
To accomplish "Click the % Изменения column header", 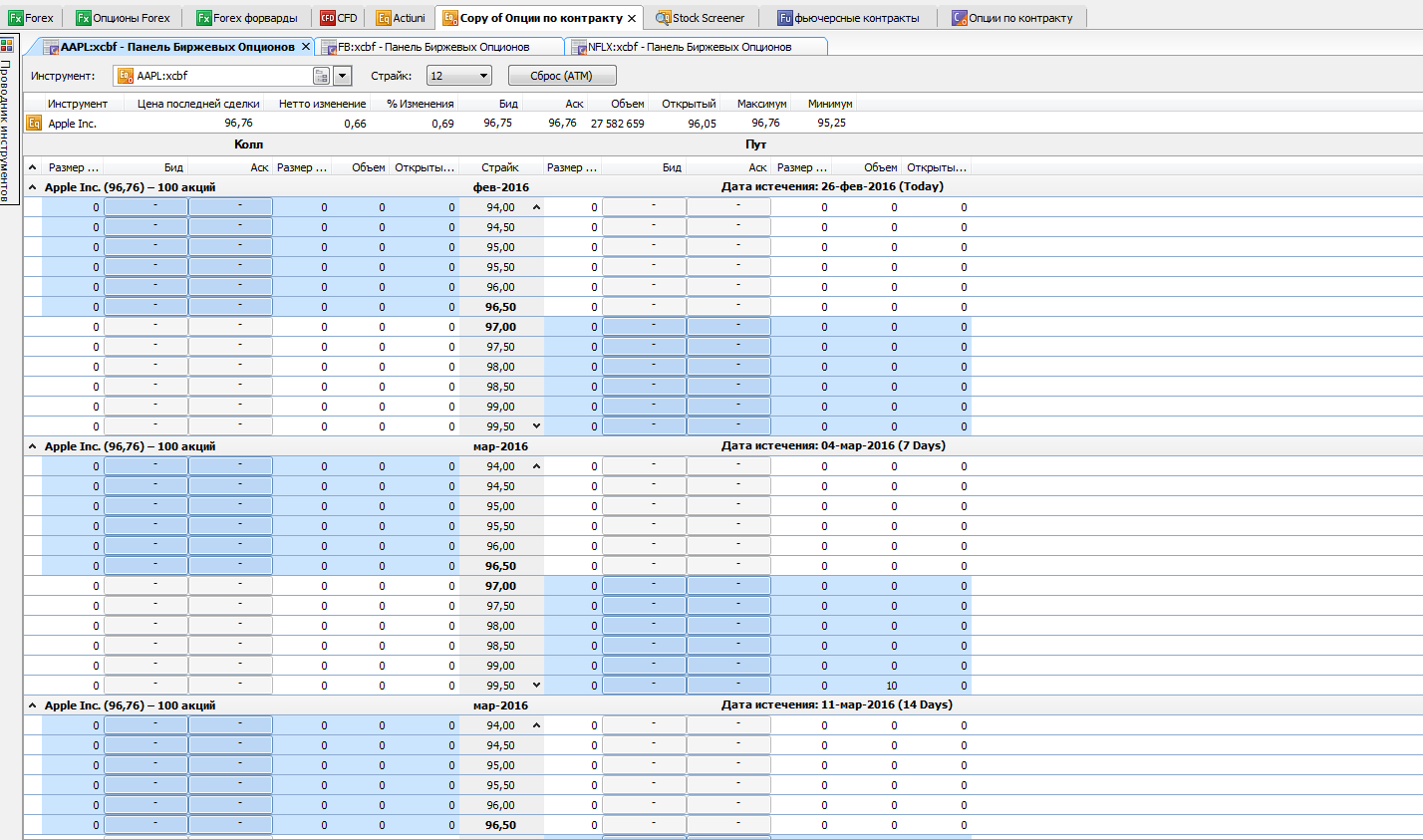I will click(x=420, y=104).
